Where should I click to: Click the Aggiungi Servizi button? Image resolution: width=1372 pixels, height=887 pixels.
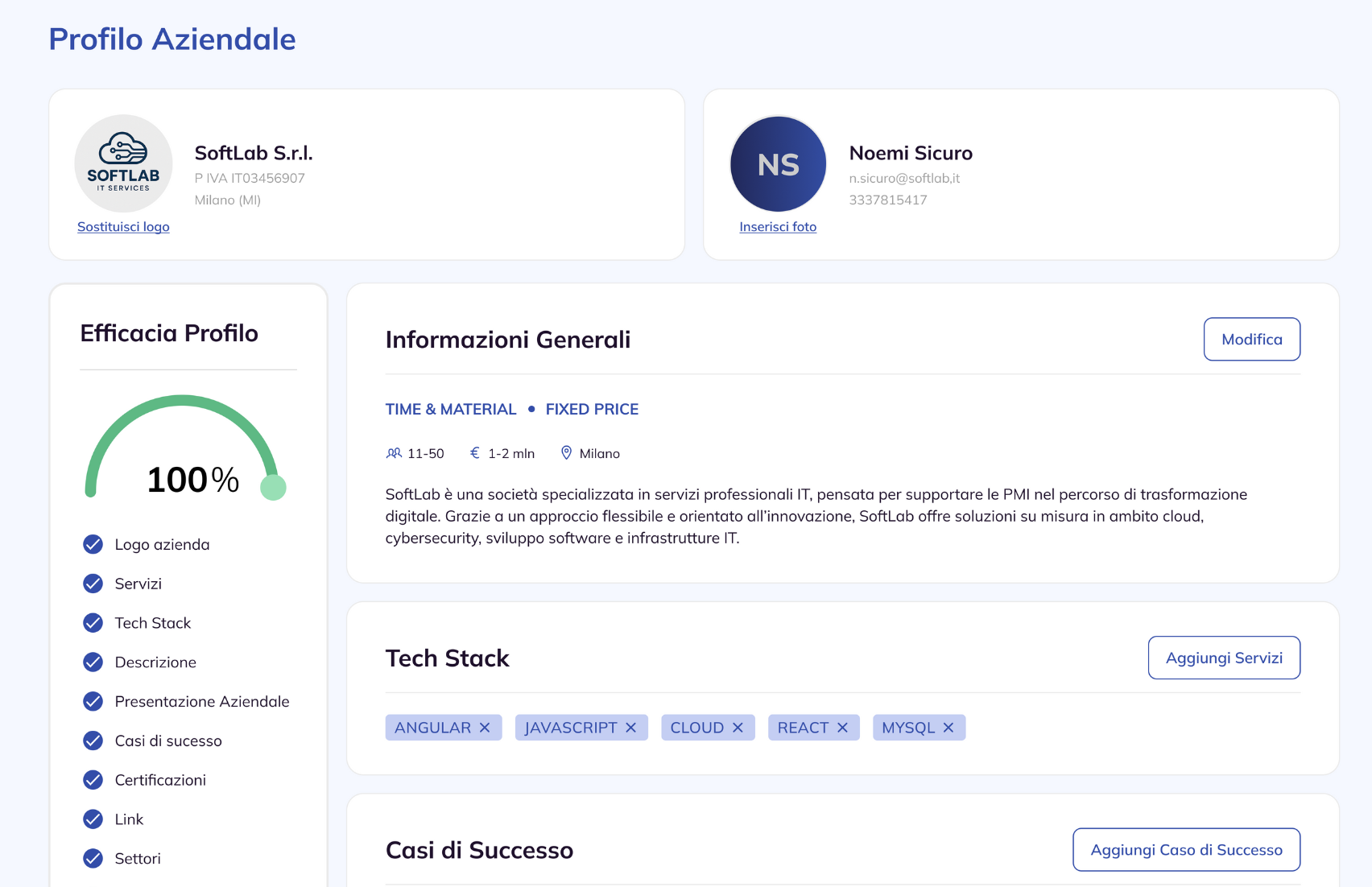coord(1224,658)
